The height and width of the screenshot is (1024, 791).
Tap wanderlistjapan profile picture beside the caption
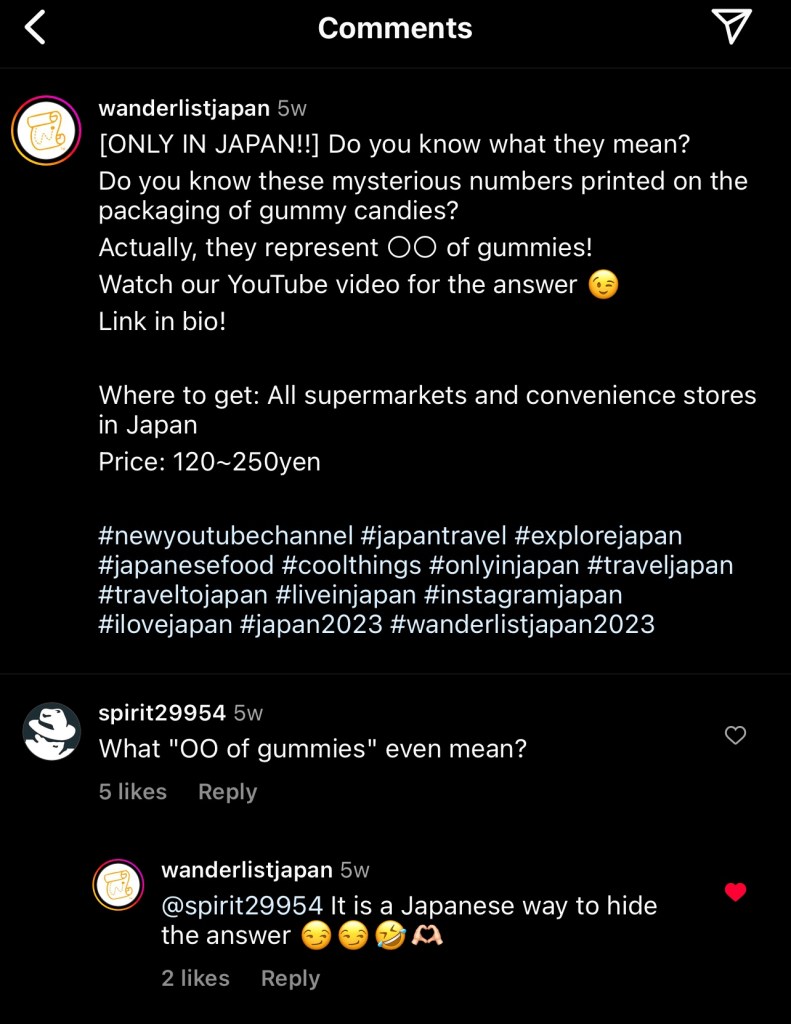46,130
